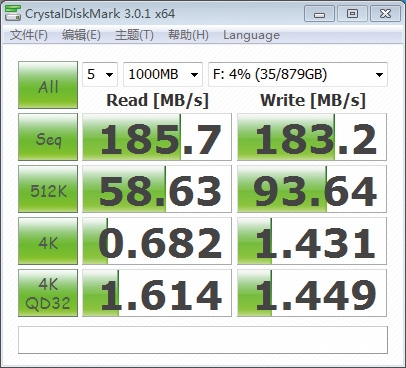Screen dimensions: 406x368
Task: Start the 512K benchmark test
Action: pyautogui.click(x=48, y=189)
